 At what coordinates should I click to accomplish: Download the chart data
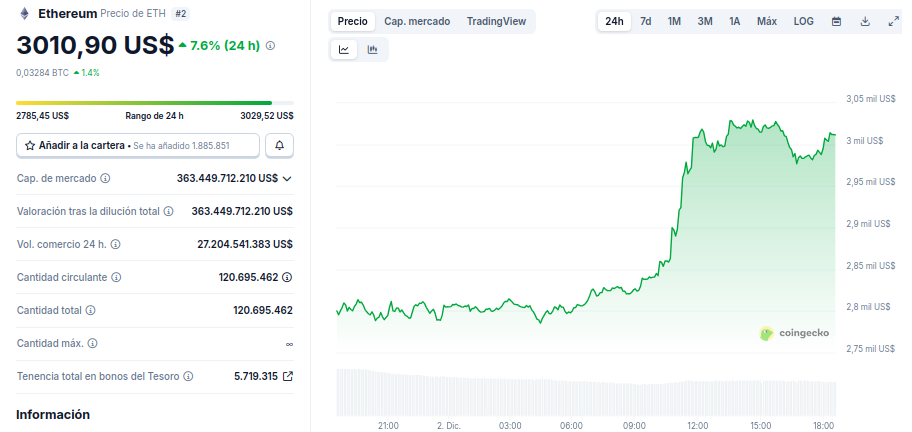point(865,21)
